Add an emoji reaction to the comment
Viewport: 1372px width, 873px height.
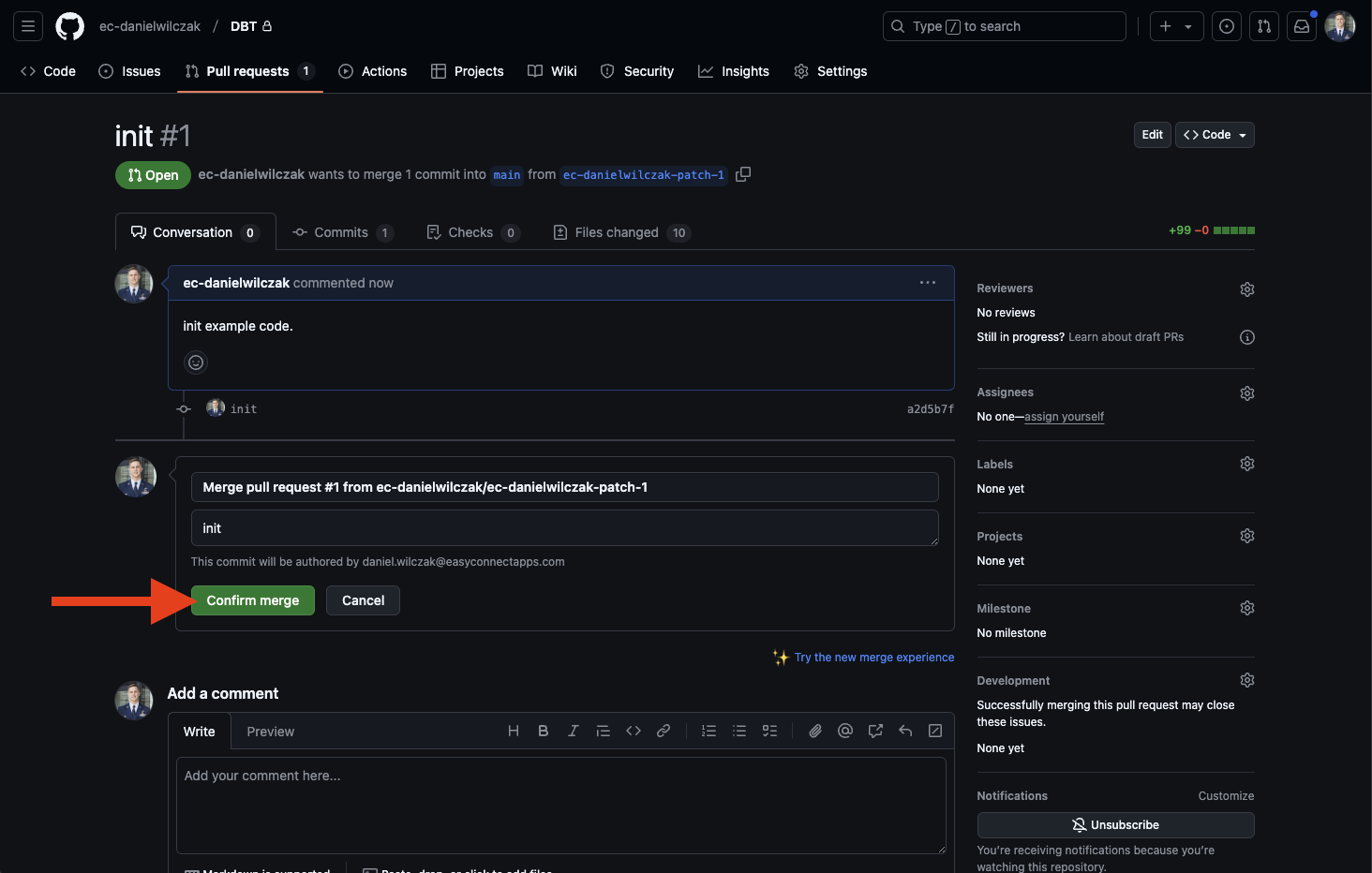(196, 363)
